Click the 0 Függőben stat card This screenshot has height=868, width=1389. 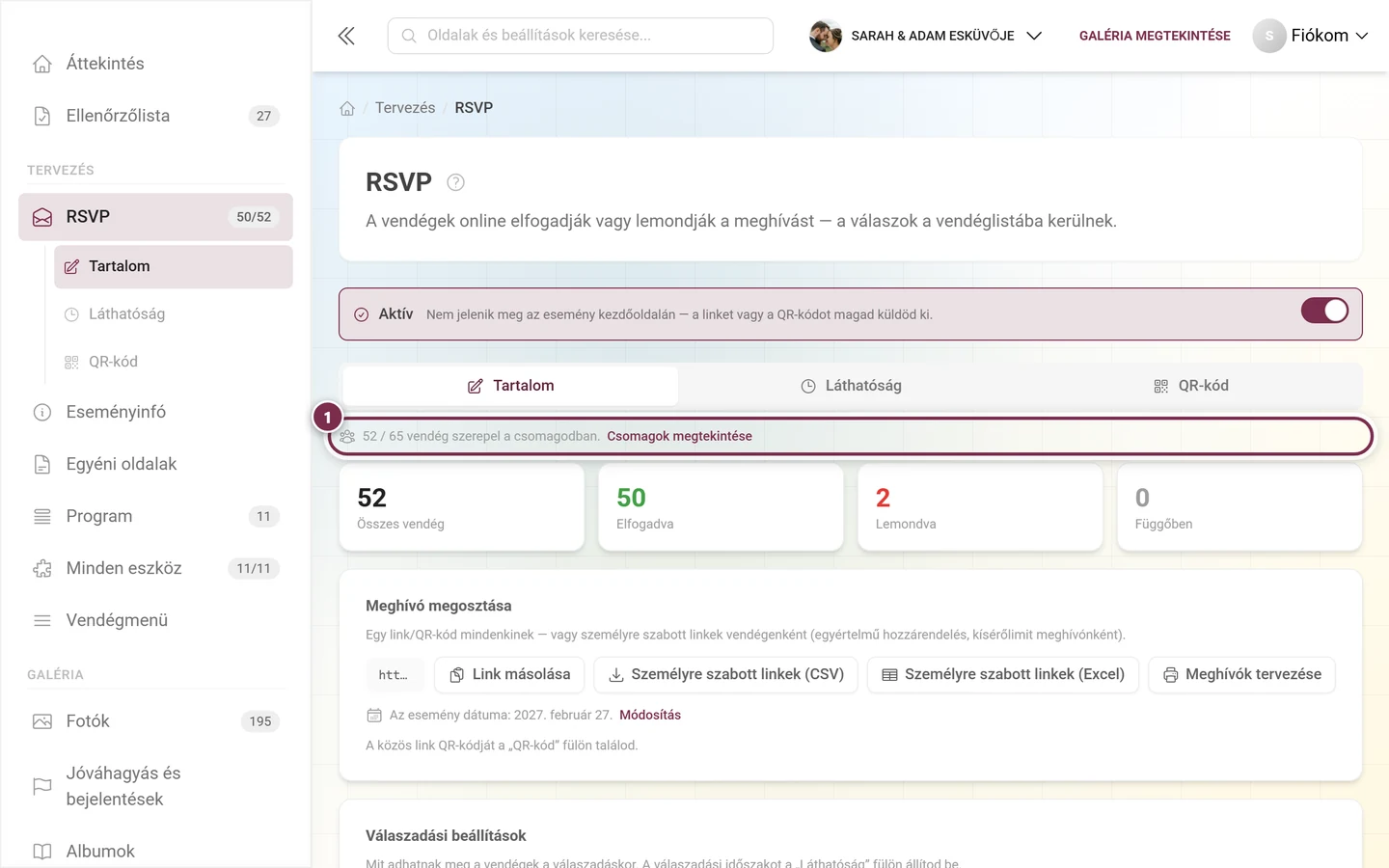[1239, 508]
